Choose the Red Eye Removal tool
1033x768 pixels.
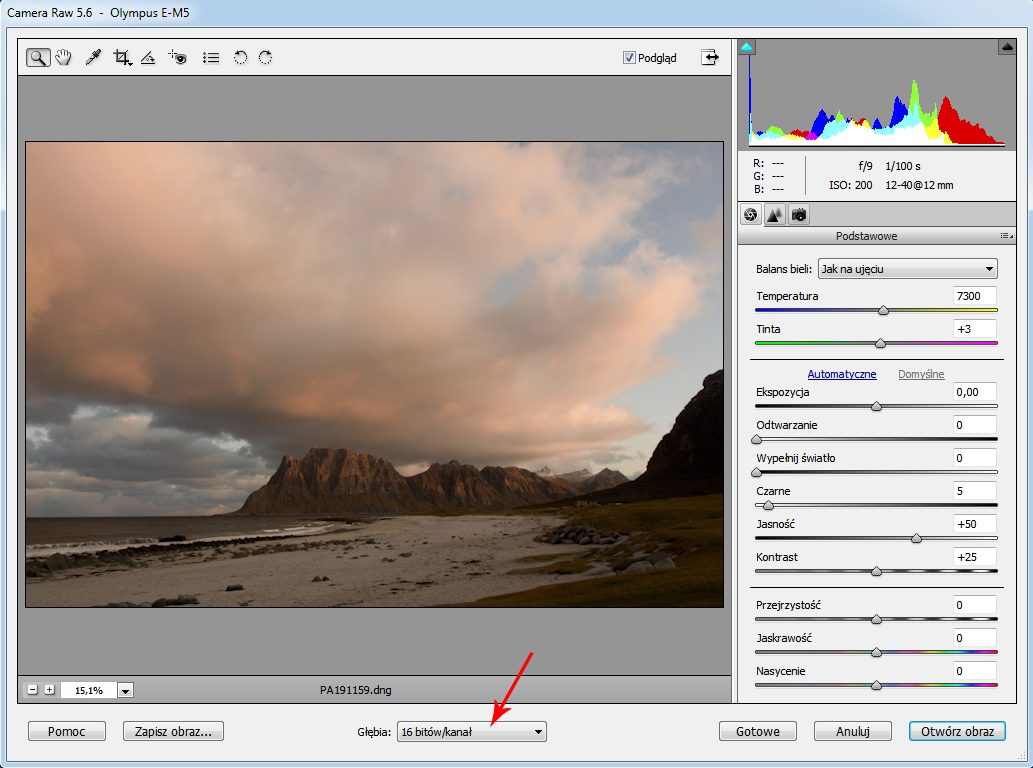click(178, 58)
